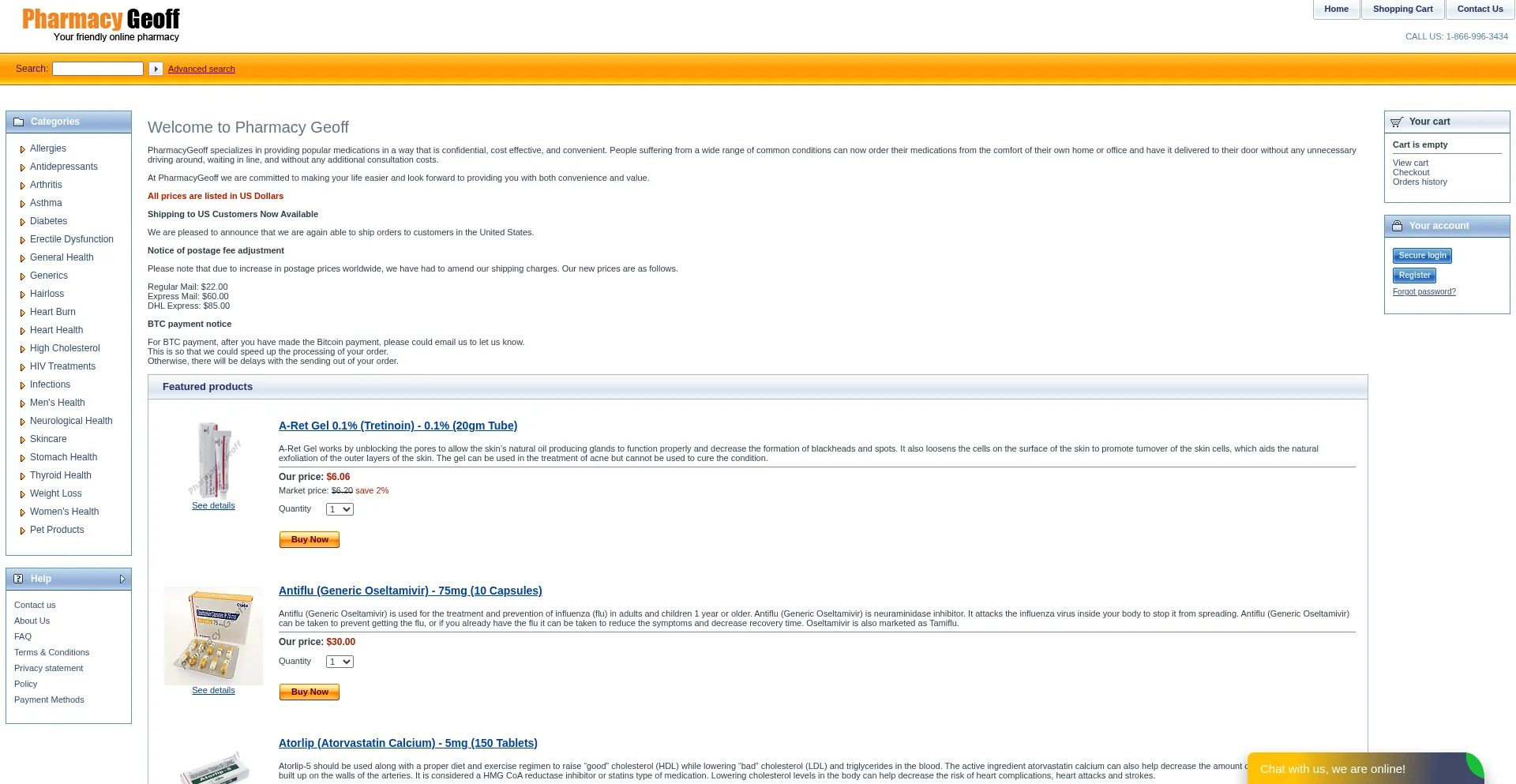Click the padlock icon in Your account

(1397, 226)
